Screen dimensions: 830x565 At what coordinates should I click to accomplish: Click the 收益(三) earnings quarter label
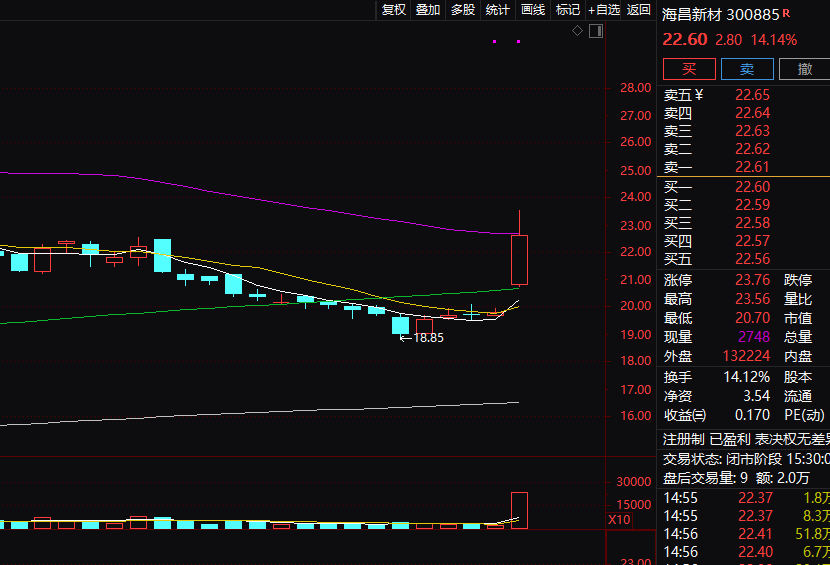(685, 415)
